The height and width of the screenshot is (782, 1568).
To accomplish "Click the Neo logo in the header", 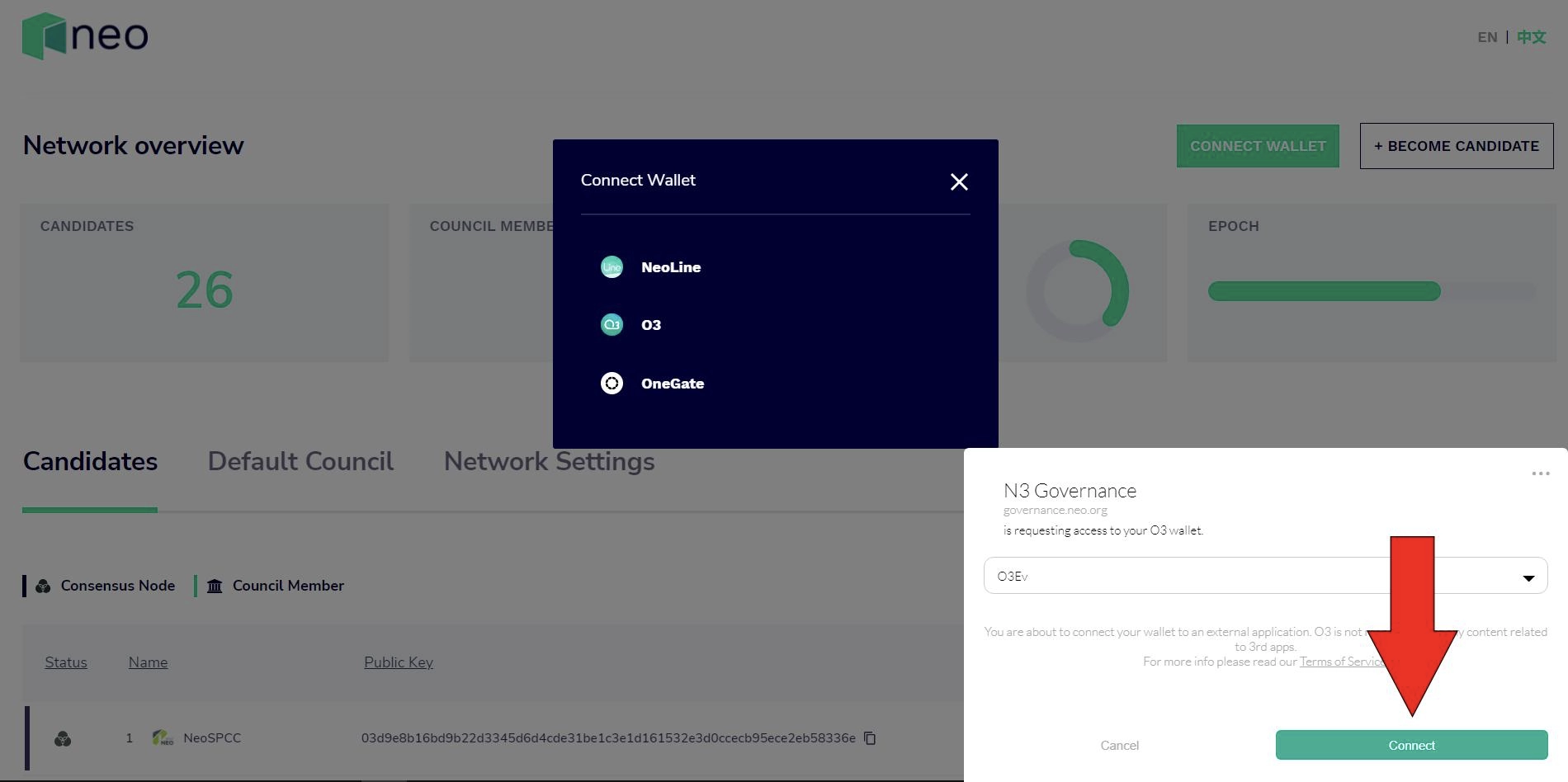I will [85, 35].
